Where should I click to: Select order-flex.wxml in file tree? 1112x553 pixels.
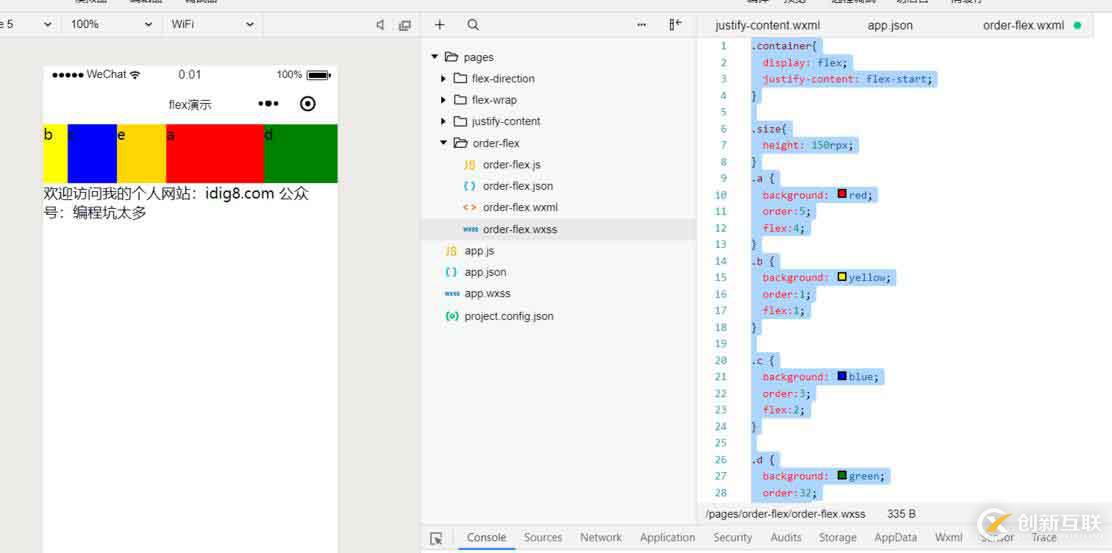pos(558,208)
